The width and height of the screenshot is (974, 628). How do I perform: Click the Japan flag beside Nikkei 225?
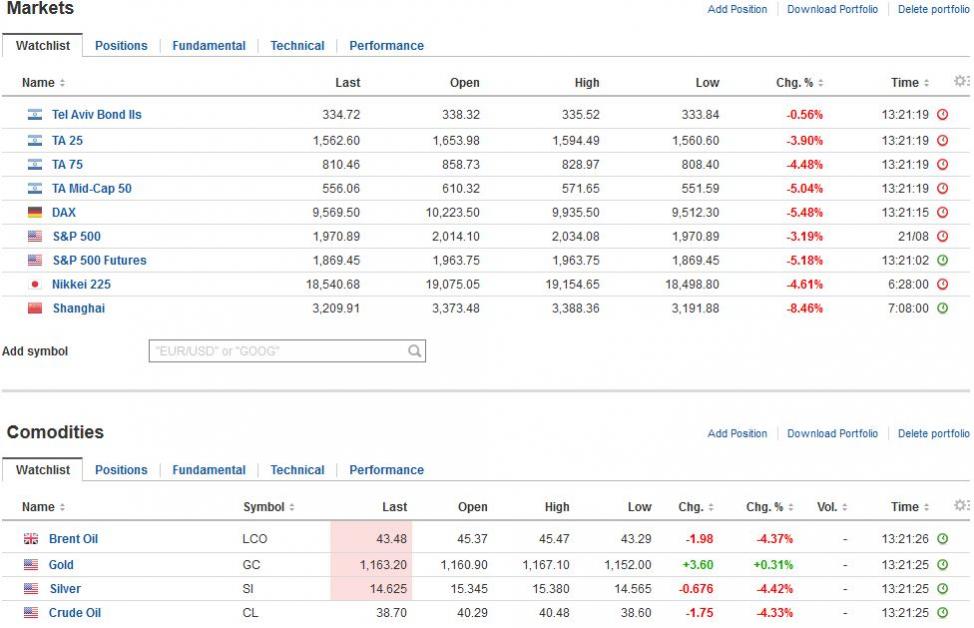point(35,284)
